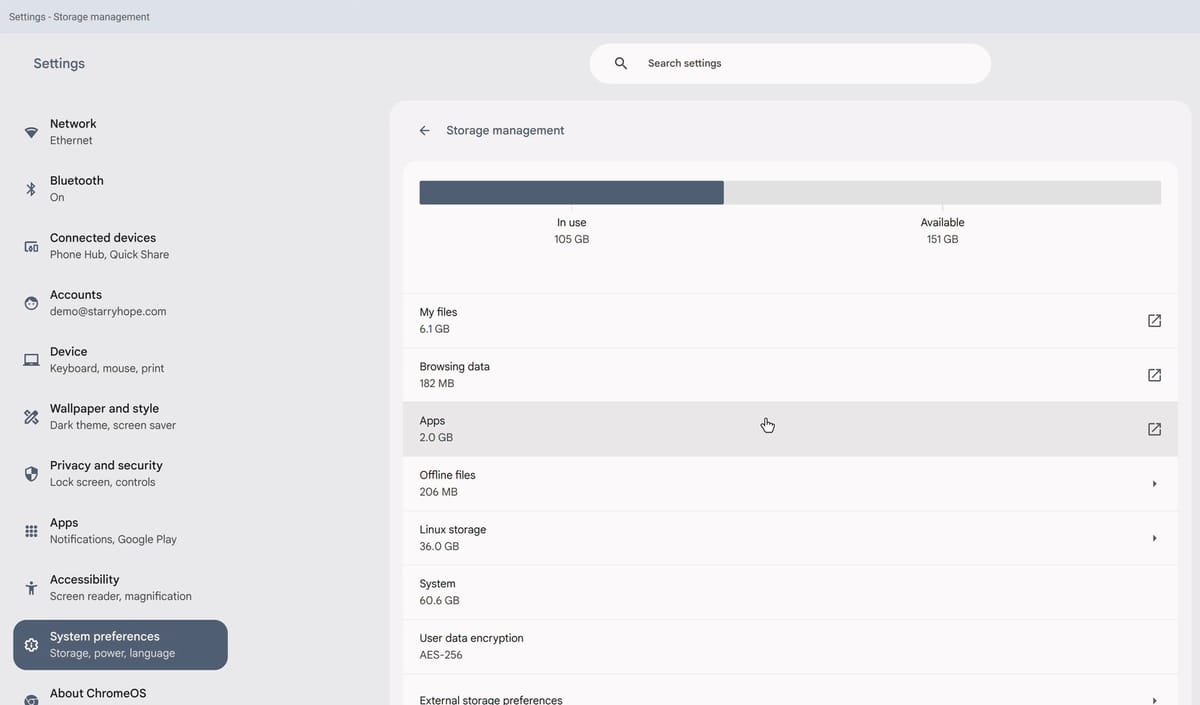Click the System preferences gear icon
This screenshot has width=1200, height=705.
coord(31,645)
